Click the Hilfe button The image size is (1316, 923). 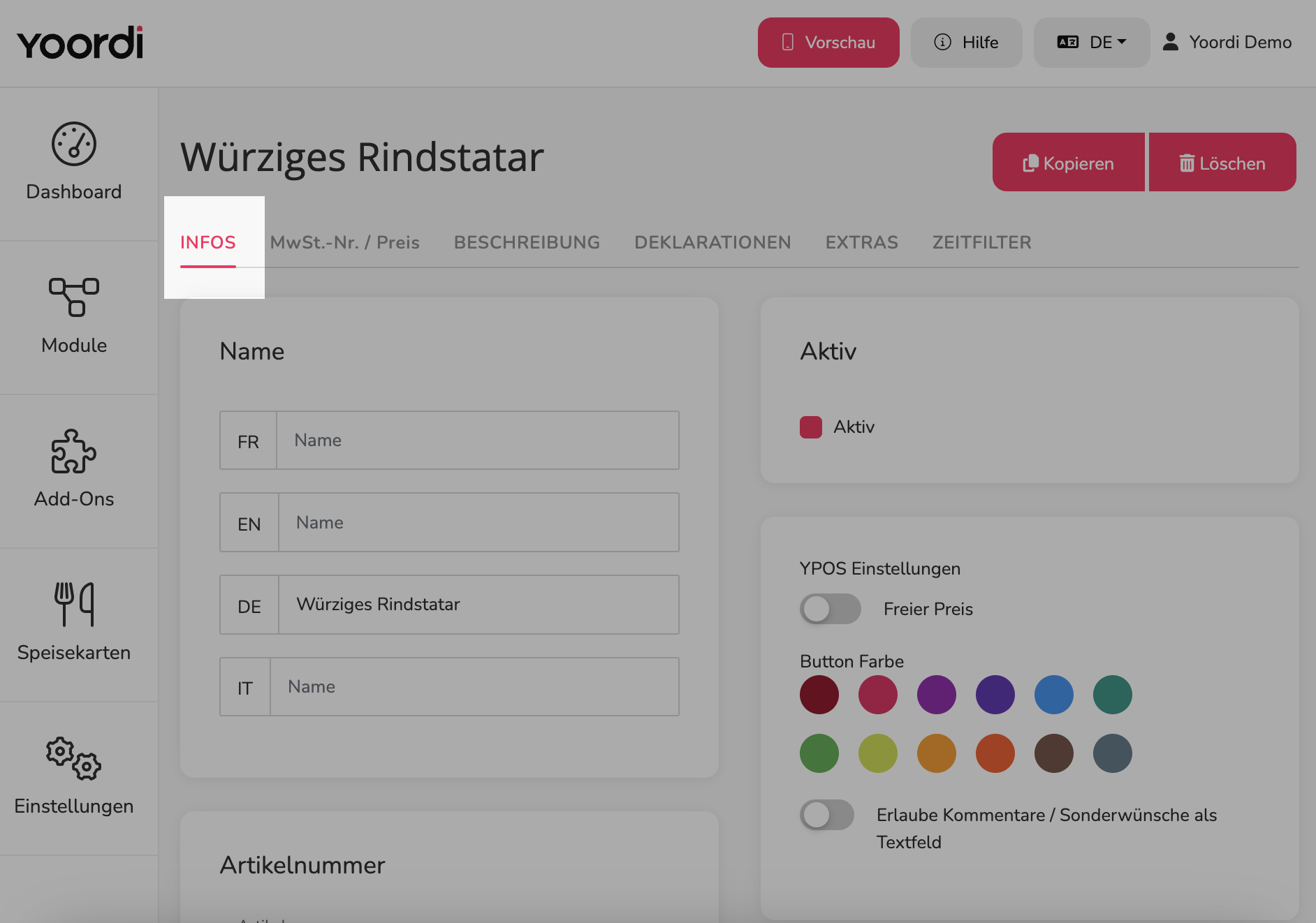coord(967,43)
